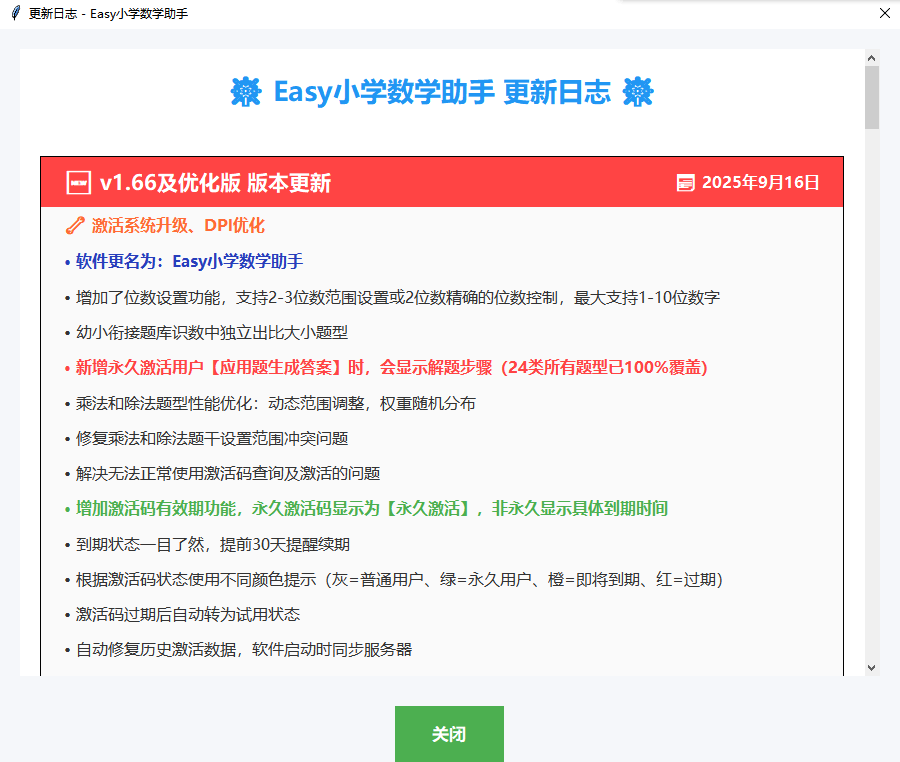Click the left gear decoration in the title

click(245, 92)
